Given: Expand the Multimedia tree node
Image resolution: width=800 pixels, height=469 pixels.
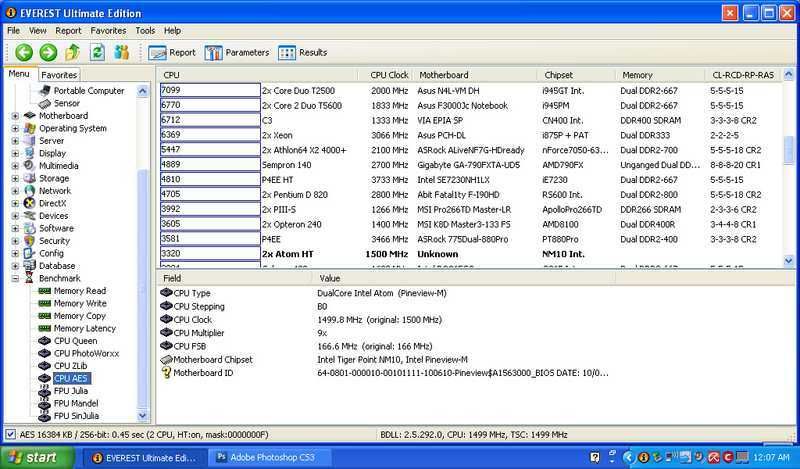Looking at the screenshot, I should click(x=15, y=166).
